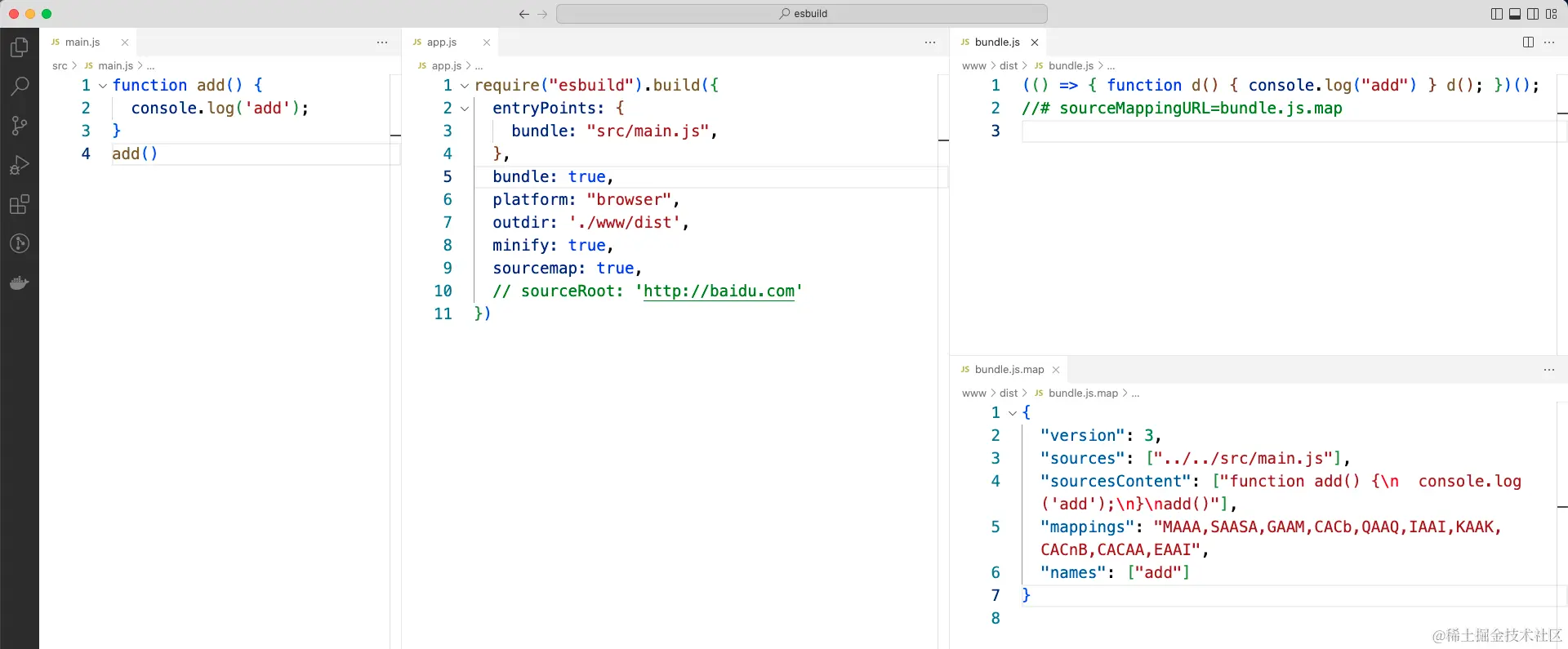
Task: Switch to the app.js tab
Action: pyautogui.click(x=441, y=42)
